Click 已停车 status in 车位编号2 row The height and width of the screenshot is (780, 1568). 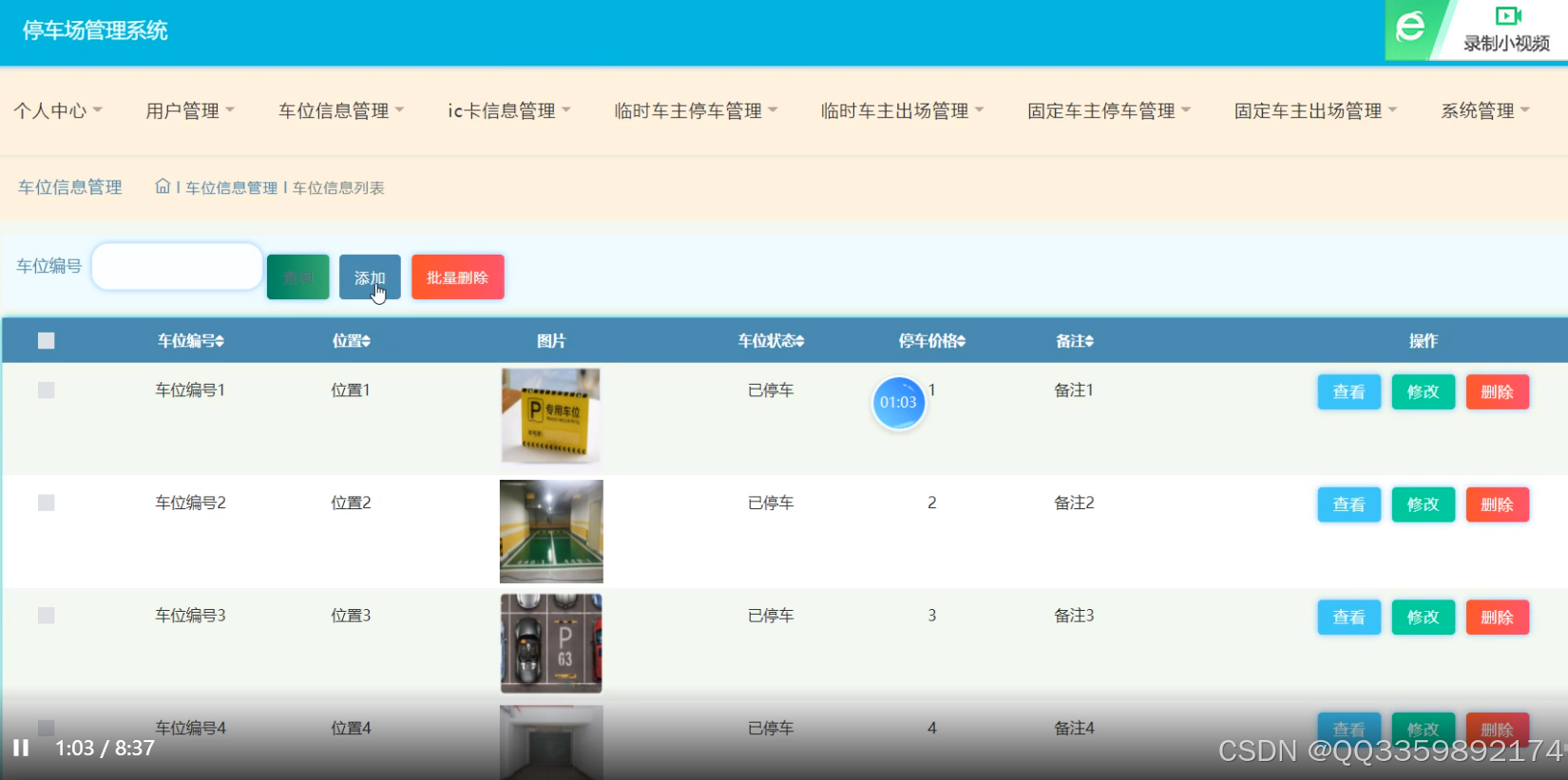(x=771, y=503)
